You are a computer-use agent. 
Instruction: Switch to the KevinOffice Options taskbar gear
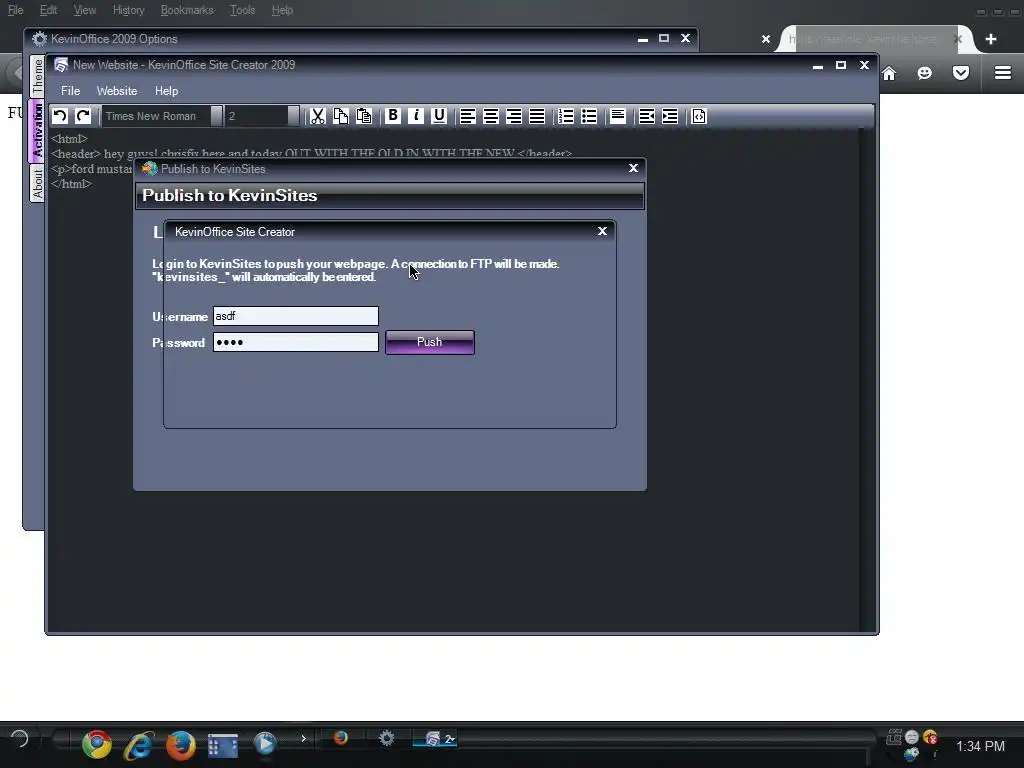coord(387,739)
